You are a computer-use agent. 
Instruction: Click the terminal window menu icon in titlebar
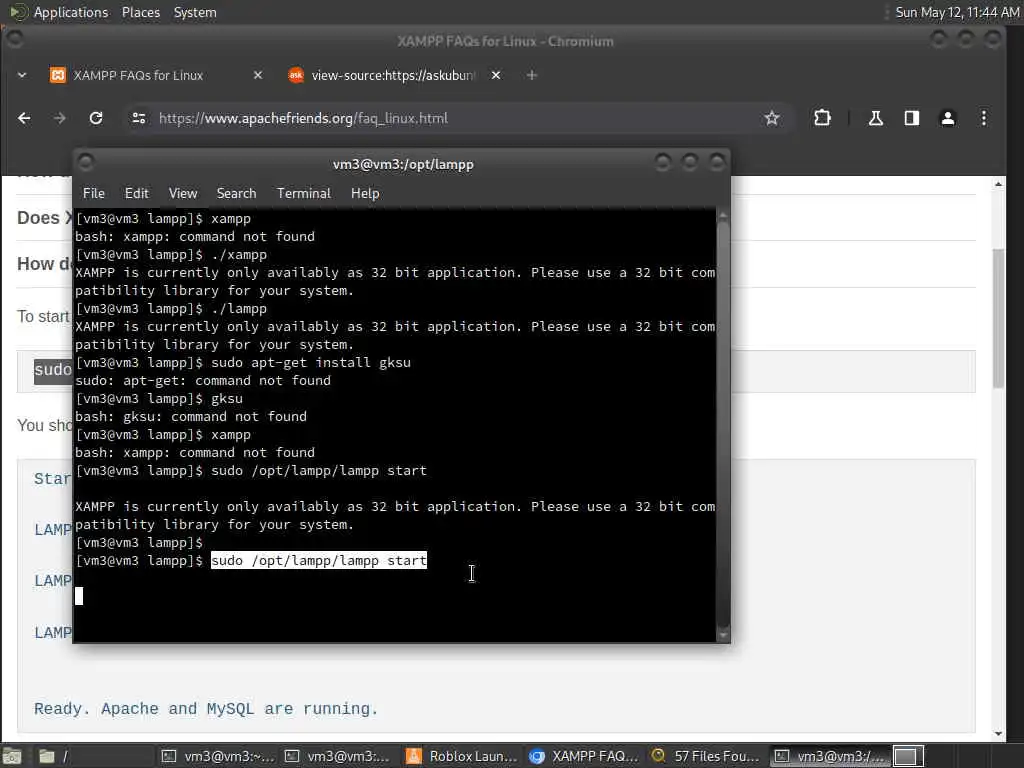click(86, 161)
